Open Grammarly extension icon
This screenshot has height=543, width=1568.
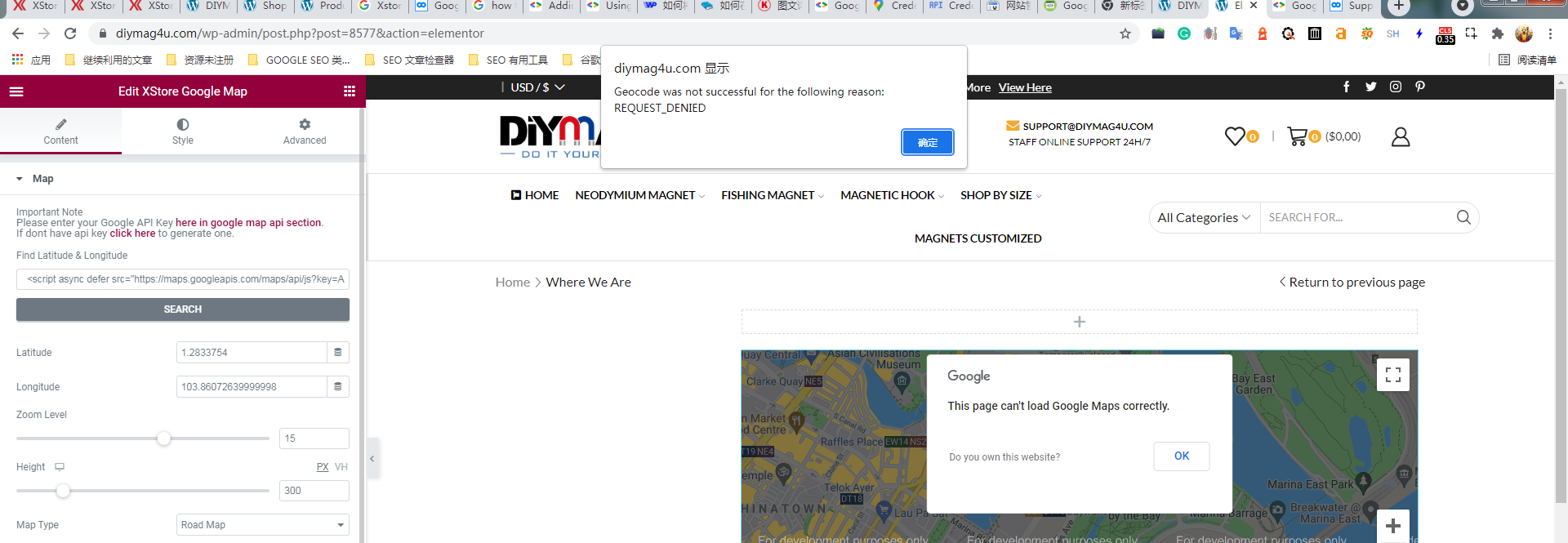click(1184, 33)
